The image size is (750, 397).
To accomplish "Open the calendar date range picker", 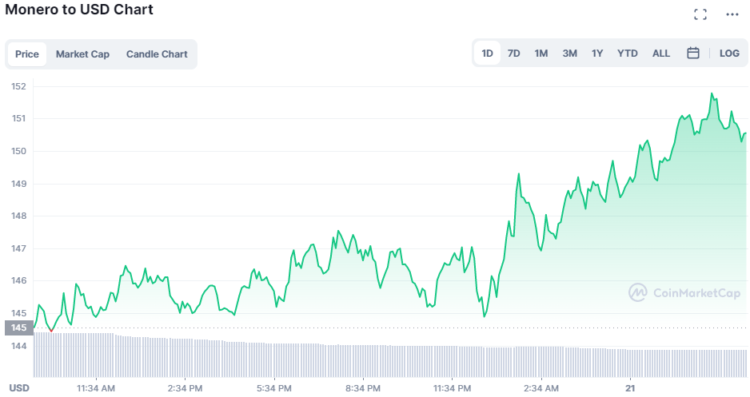I will [x=693, y=53].
